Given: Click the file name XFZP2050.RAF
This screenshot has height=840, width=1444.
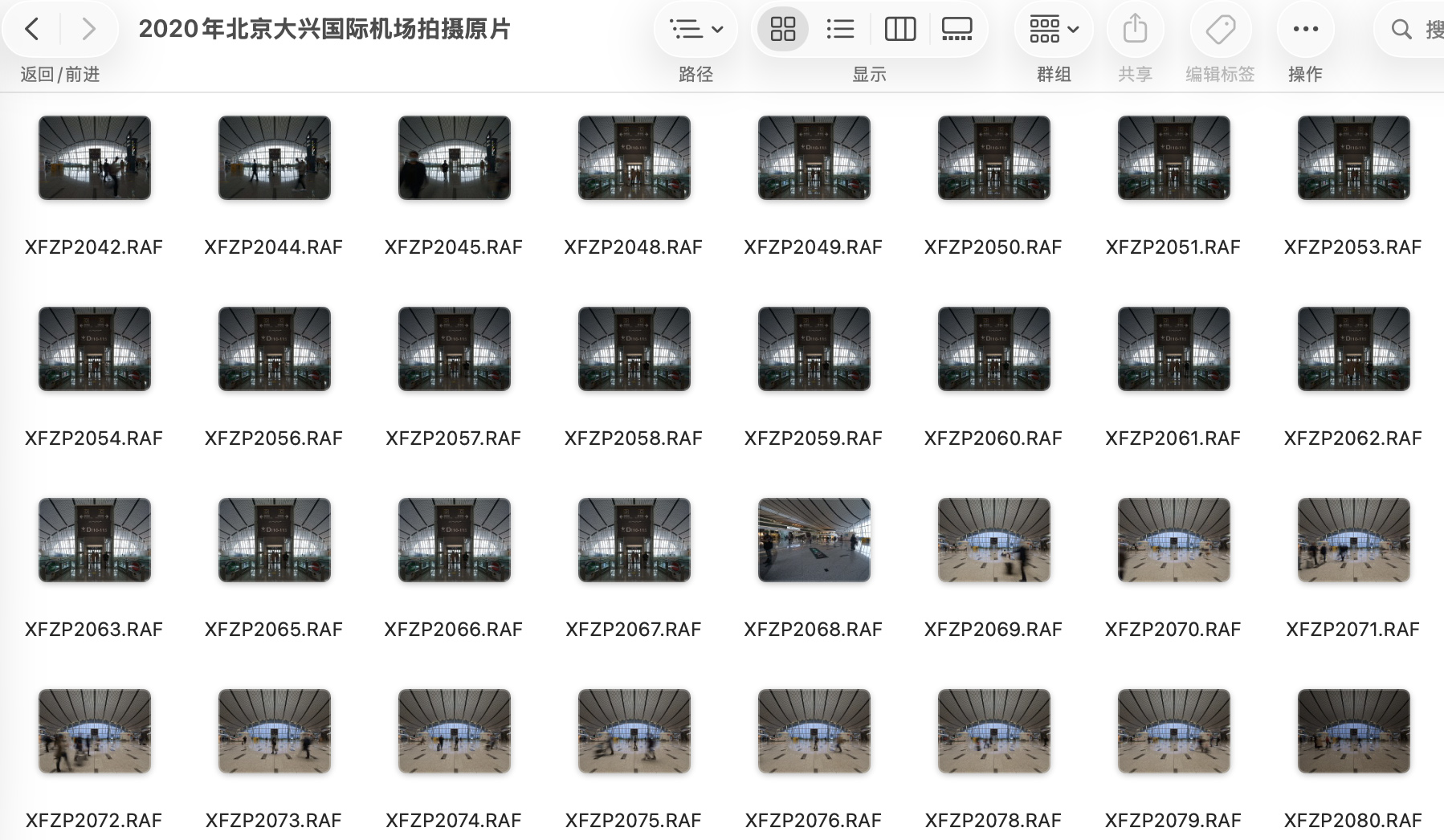Looking at the screenshot, I should 993,247.
